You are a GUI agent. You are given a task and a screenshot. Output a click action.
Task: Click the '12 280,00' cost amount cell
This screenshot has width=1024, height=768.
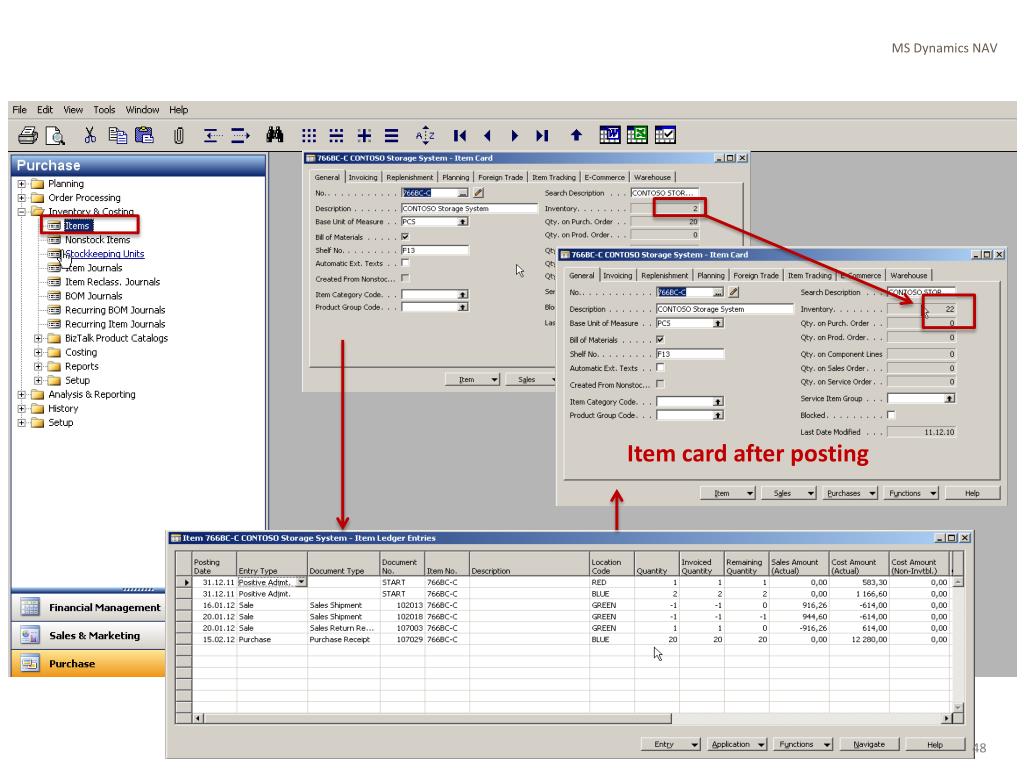tap(859, 639)
